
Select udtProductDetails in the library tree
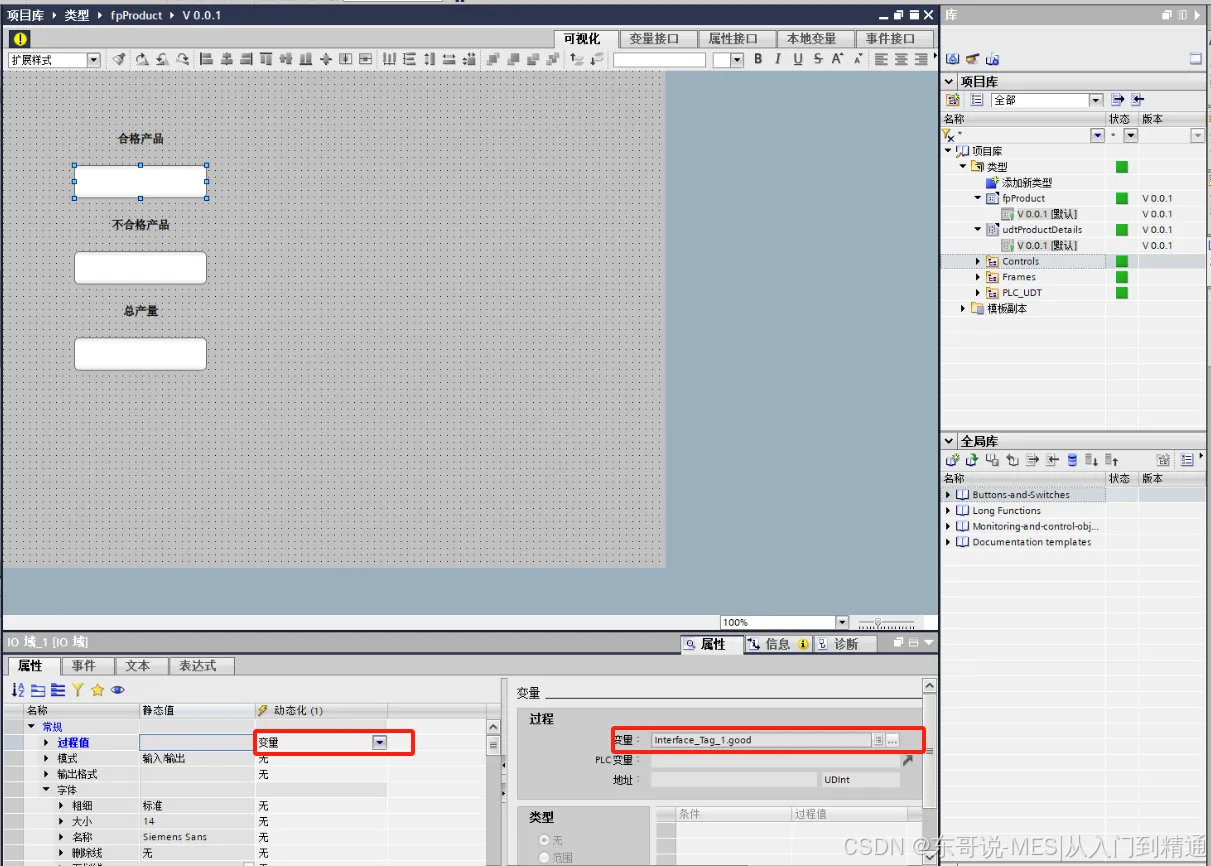click(x=1042, y=230)
